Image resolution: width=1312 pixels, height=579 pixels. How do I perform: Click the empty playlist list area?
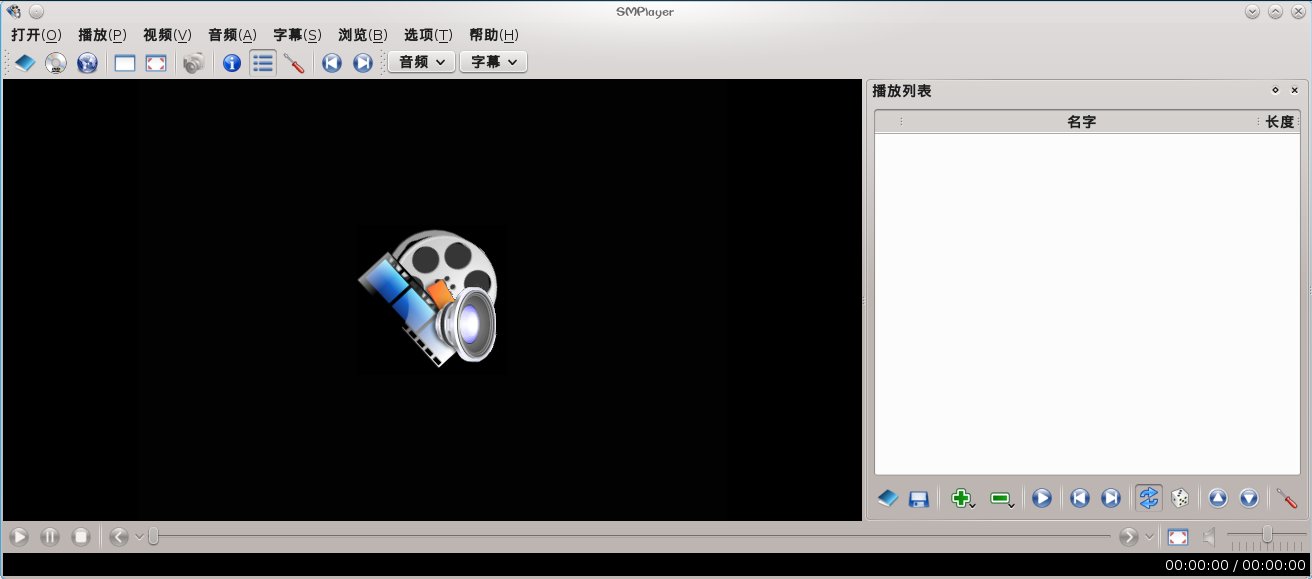tap(1087, 304)
